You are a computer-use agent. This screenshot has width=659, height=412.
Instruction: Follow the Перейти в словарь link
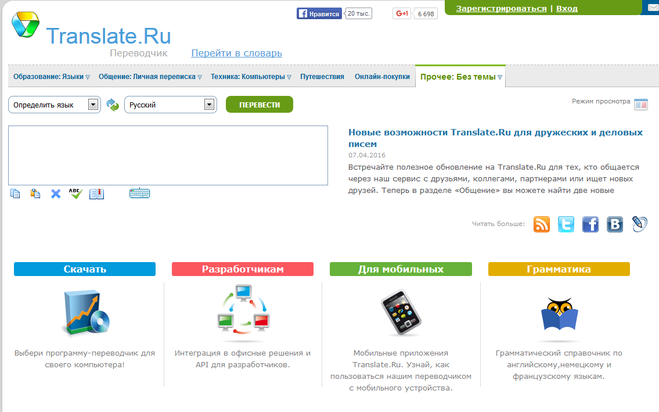(x=236, y=51)
